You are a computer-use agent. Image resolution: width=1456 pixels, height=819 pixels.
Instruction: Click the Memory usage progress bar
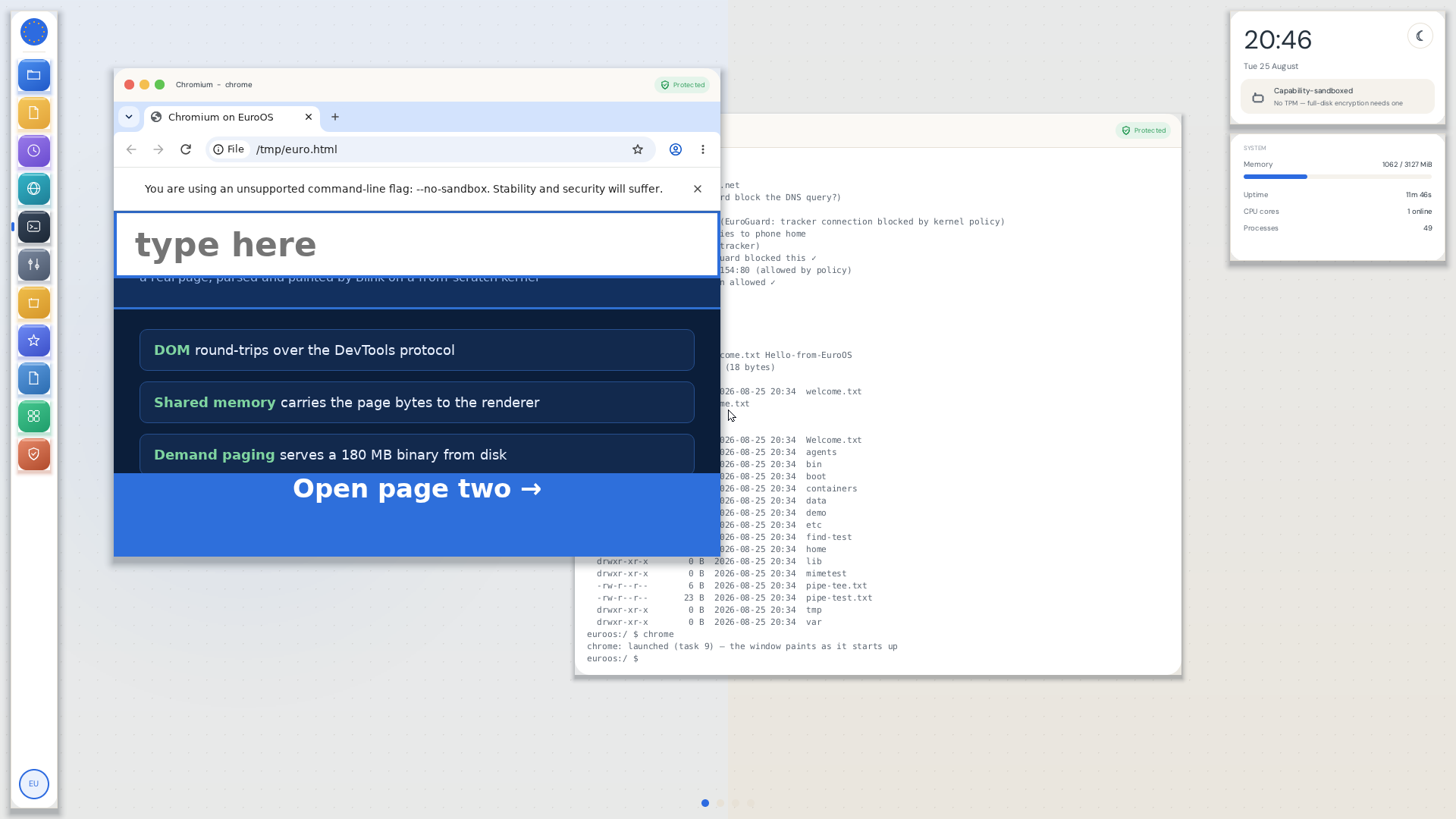1338,177
